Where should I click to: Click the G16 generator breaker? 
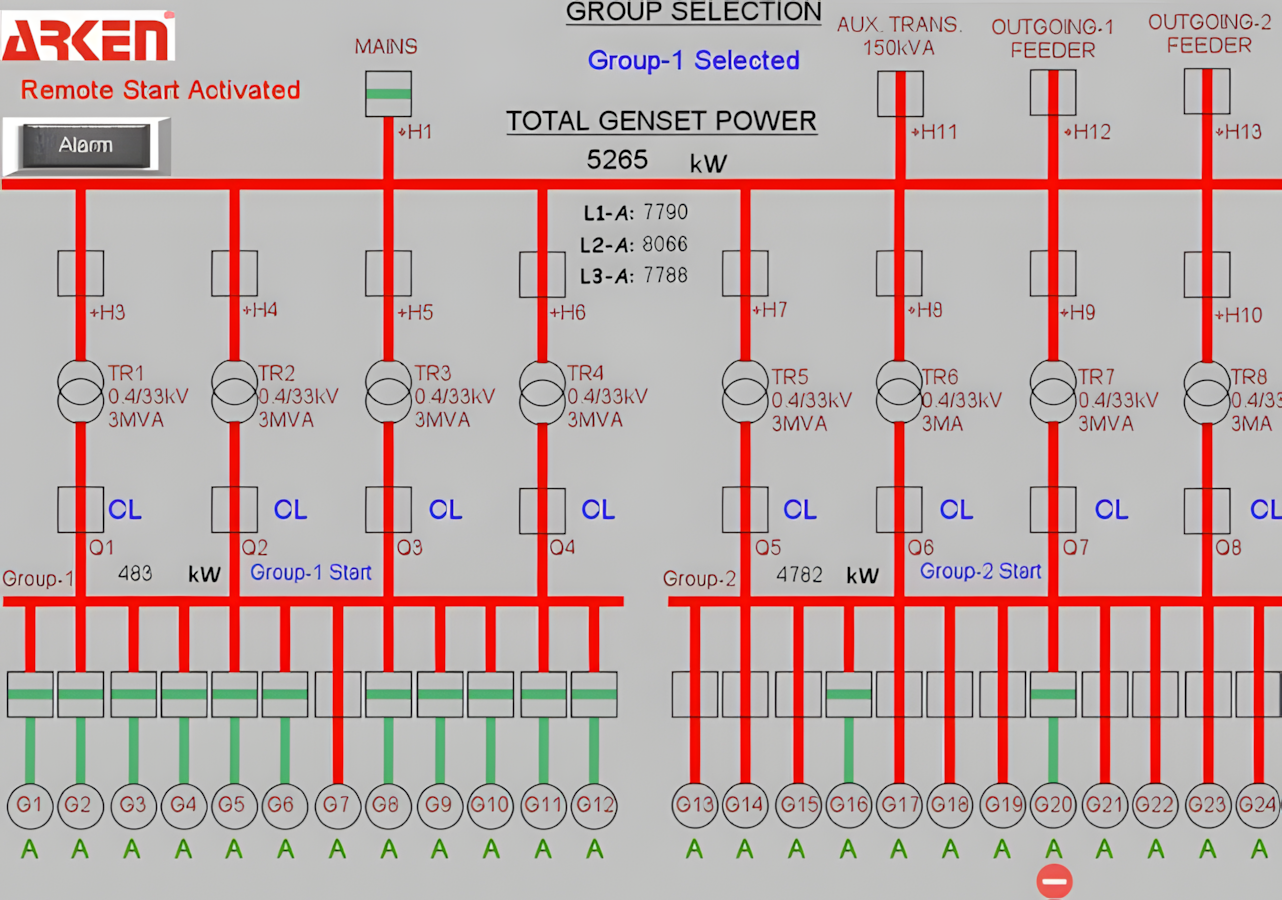[848, 694]
